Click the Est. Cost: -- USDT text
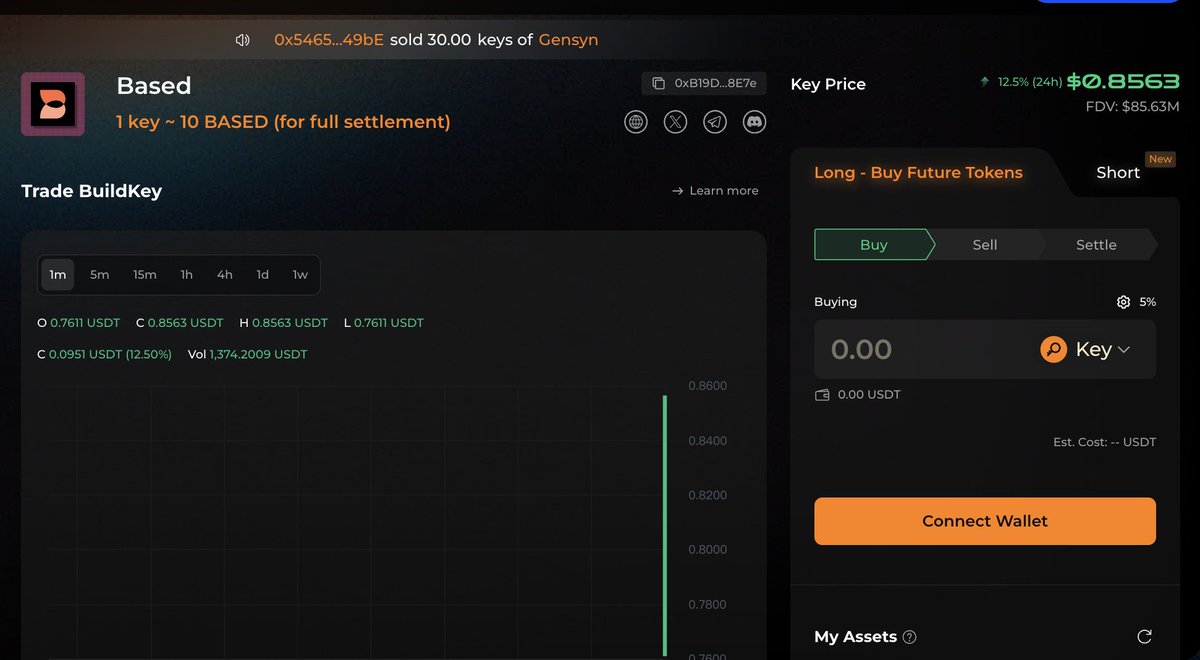 coord(1104,442)
